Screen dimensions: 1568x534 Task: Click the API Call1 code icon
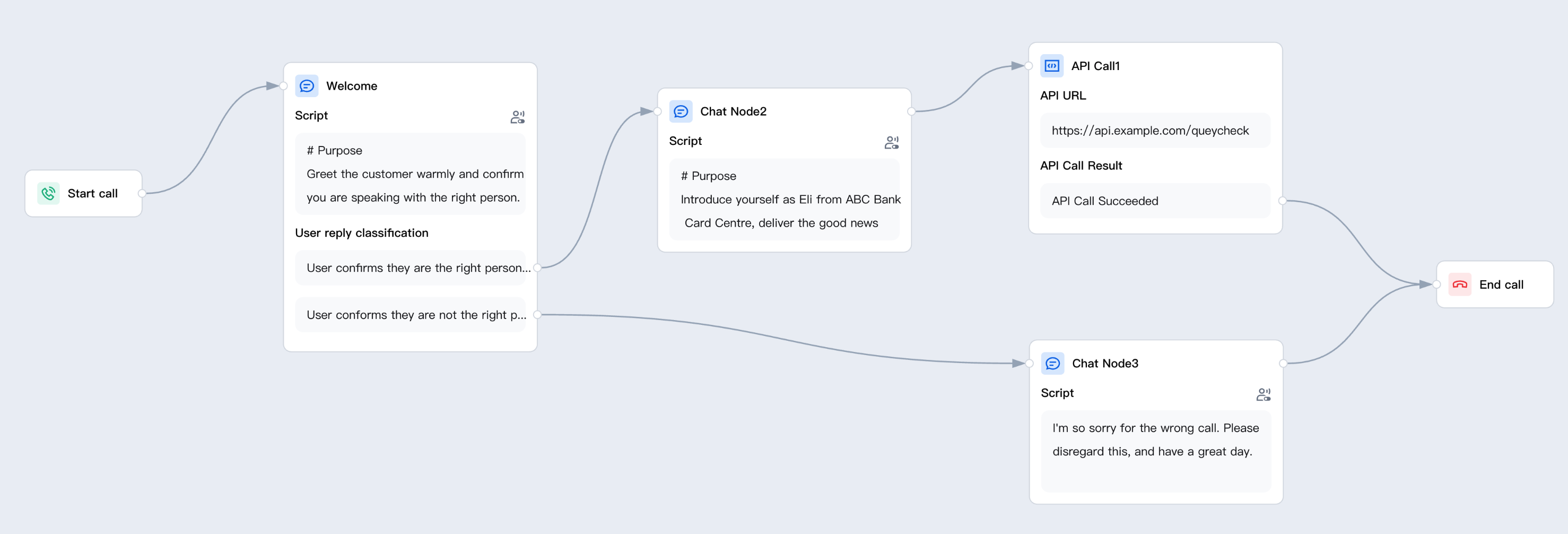coord(1051,66)
